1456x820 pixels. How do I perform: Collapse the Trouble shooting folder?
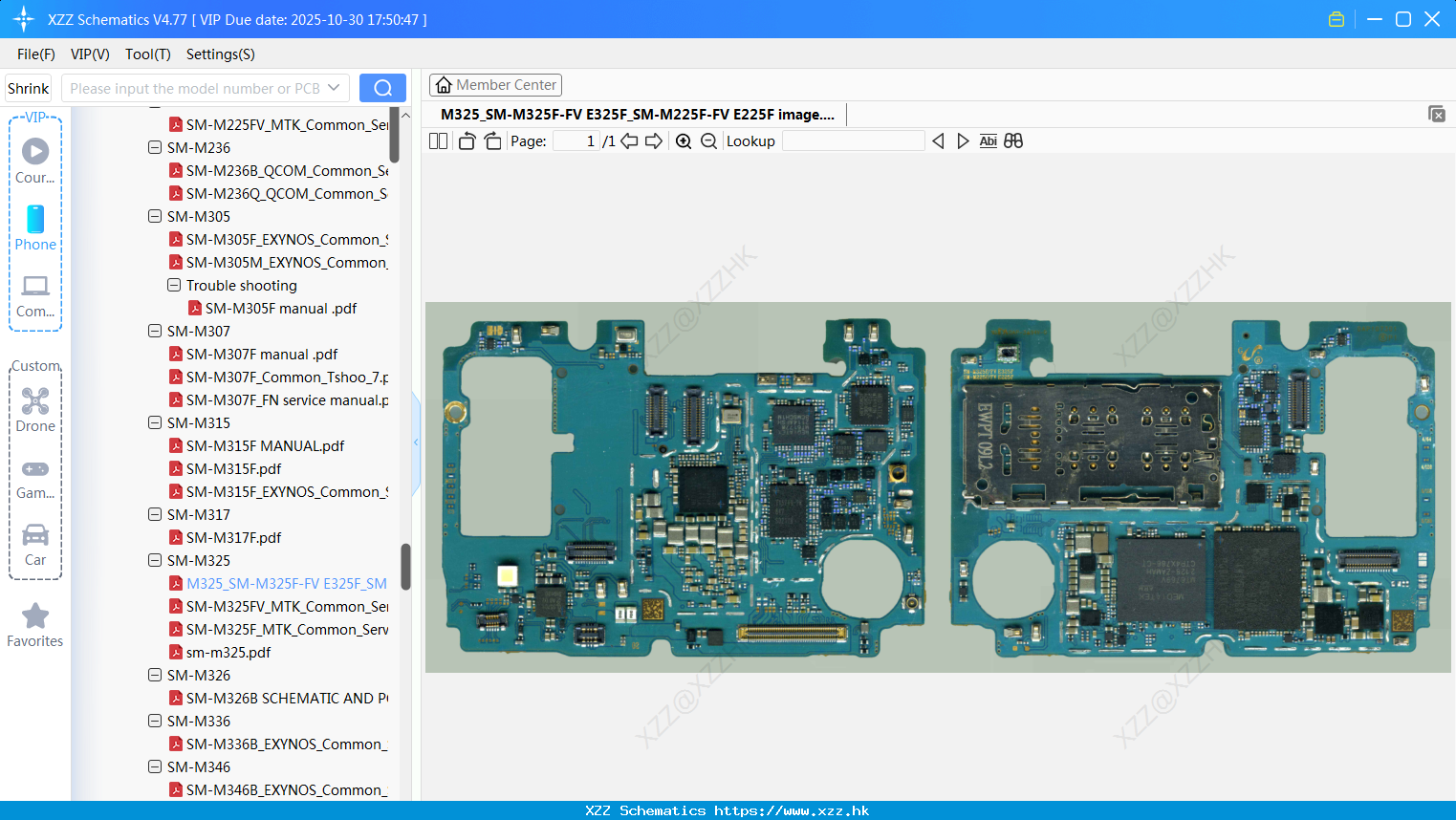[x=174, y=285]
